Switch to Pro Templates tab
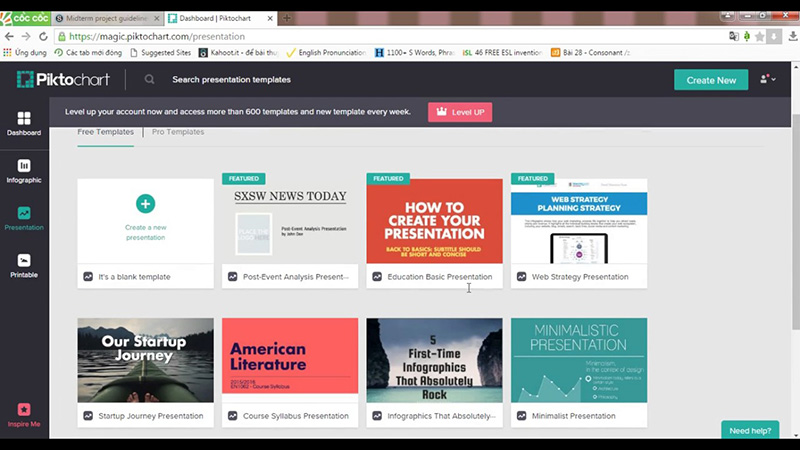Image resolution: width=800 pixels, height=450 pixels. tap(178, 132)
